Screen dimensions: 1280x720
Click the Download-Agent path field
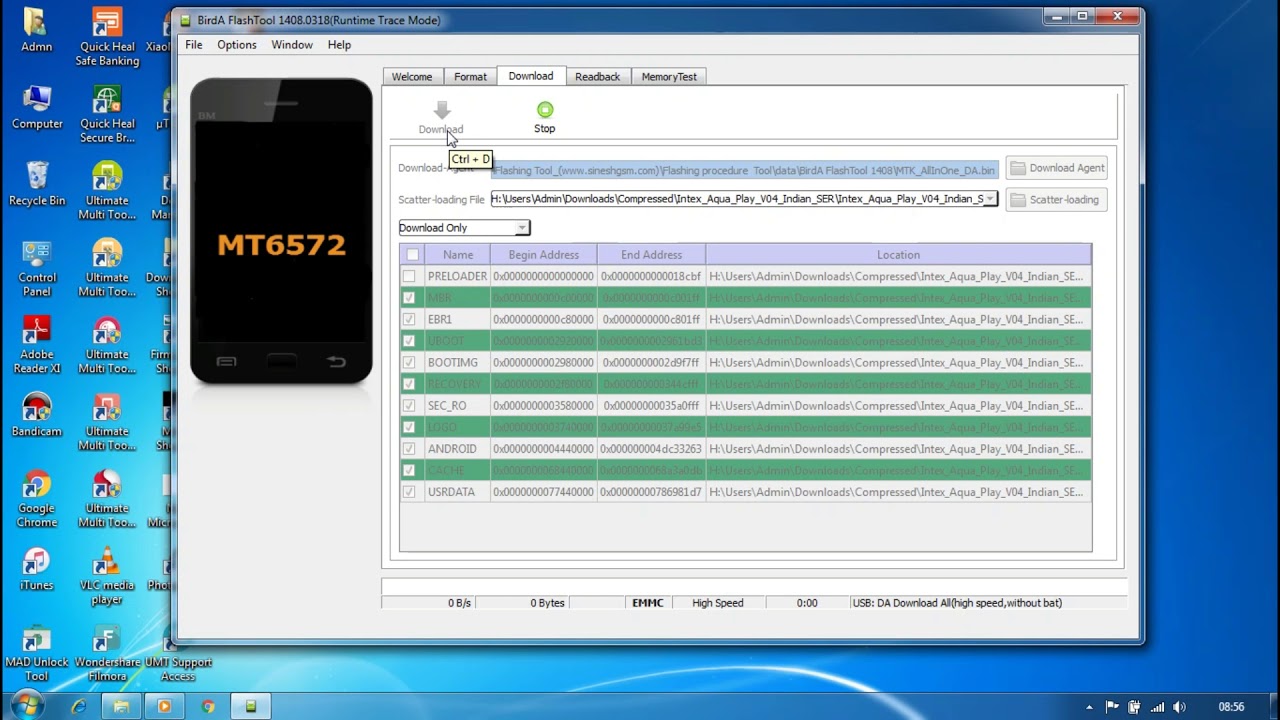point(744,170)
